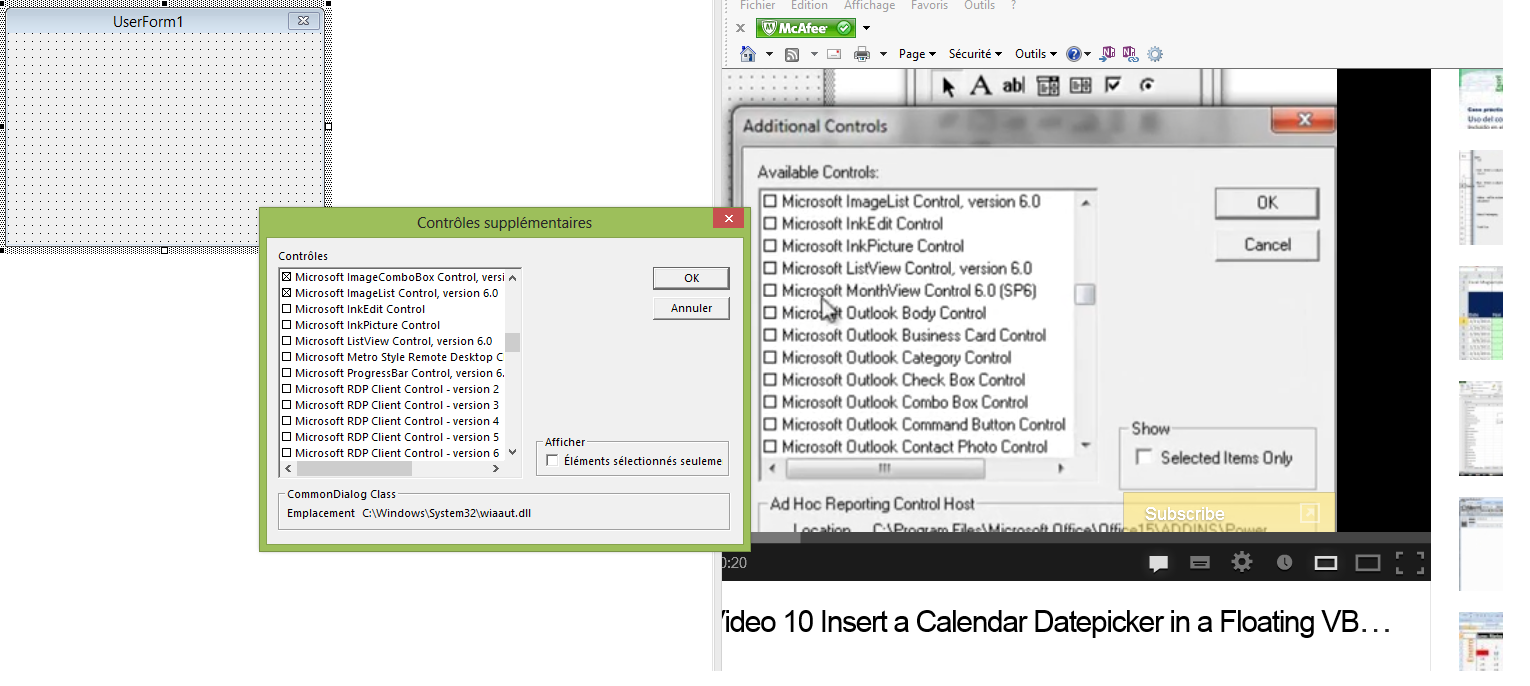Open the McAfee dropdown arrow

tap(866, 28)
